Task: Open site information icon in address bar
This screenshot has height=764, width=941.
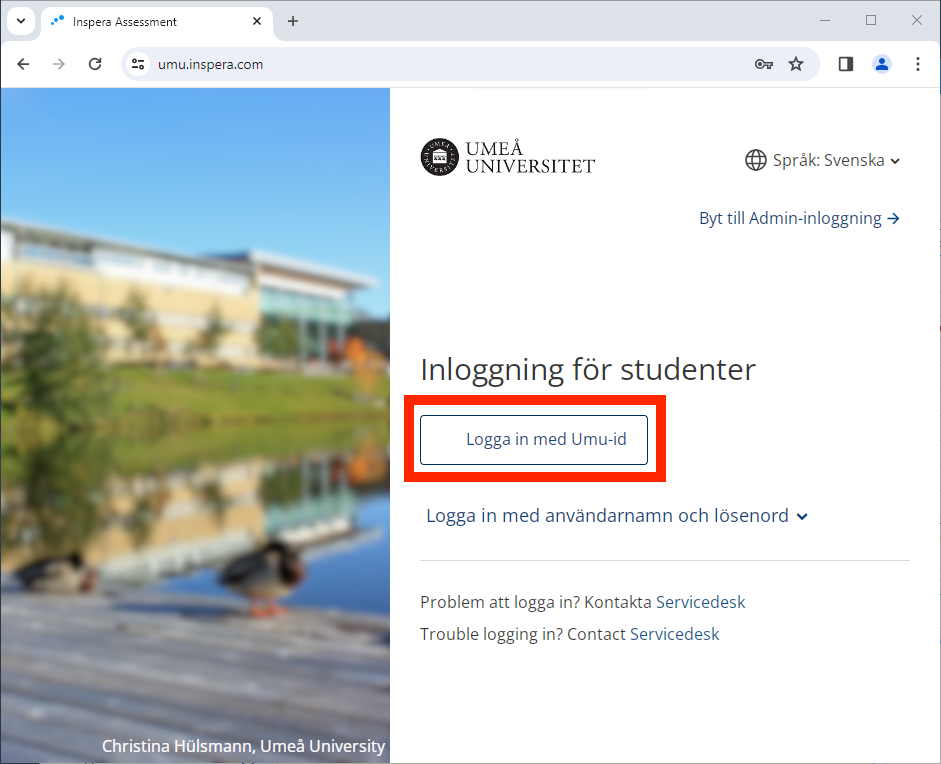Action: [x=138, y=64]
